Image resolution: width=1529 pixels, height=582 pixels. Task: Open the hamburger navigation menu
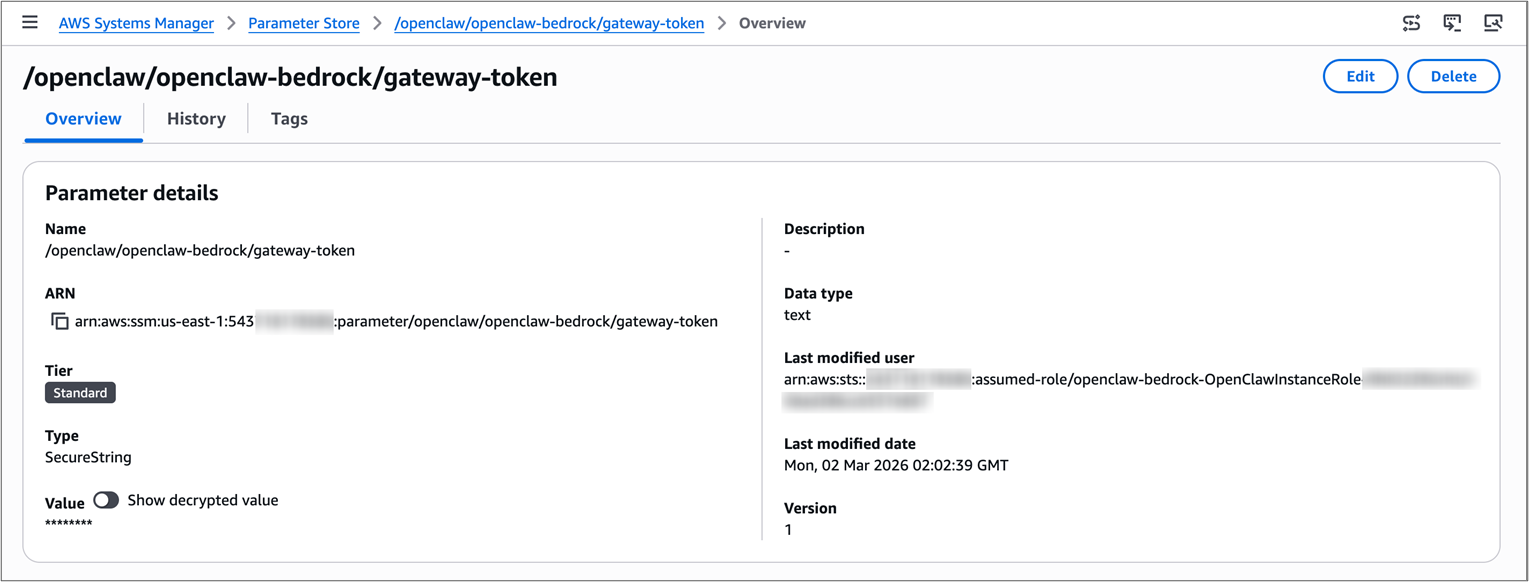pyautogui.click(x=30, y=22)
